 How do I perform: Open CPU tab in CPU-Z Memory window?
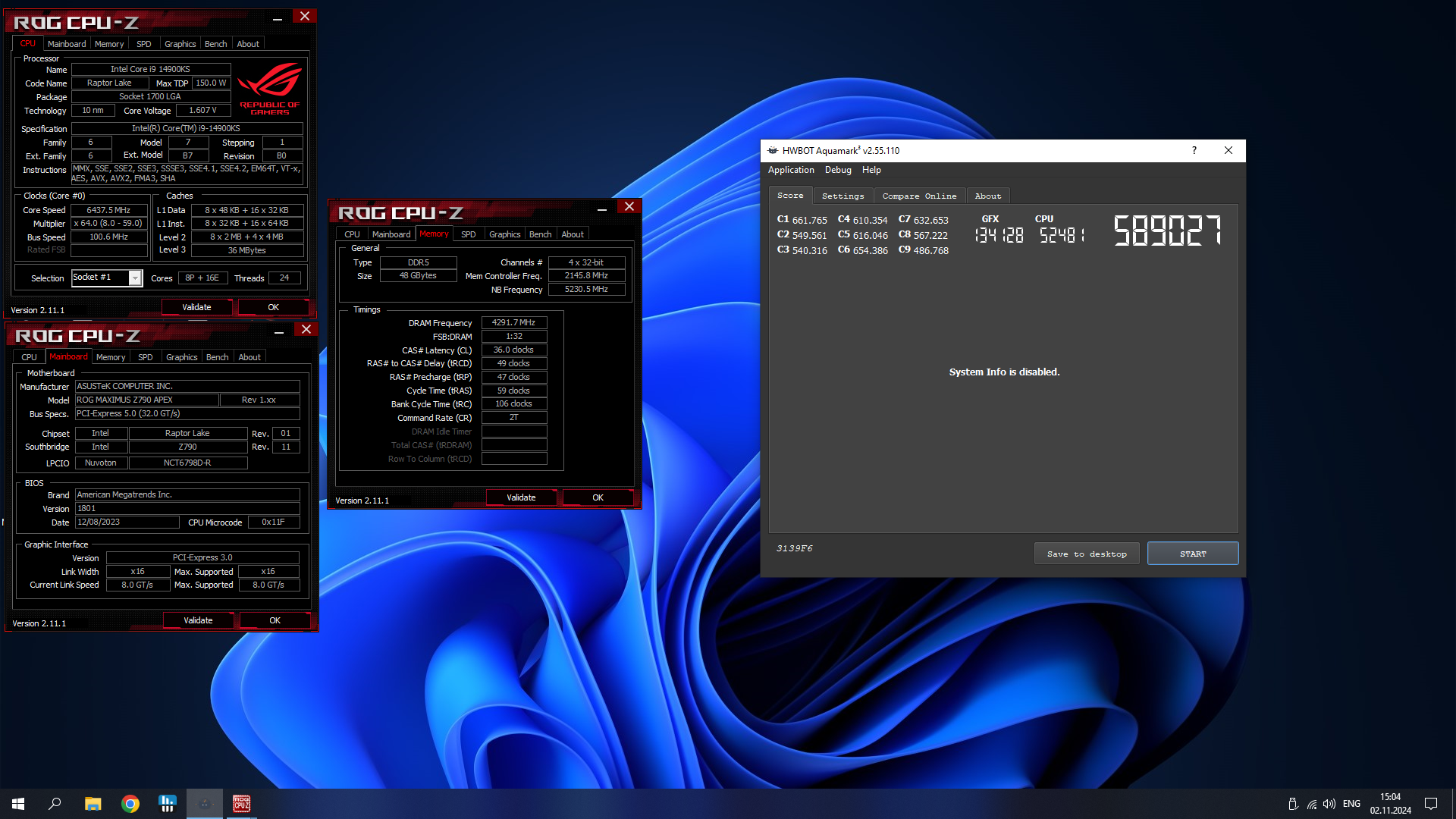pos(352,234)
